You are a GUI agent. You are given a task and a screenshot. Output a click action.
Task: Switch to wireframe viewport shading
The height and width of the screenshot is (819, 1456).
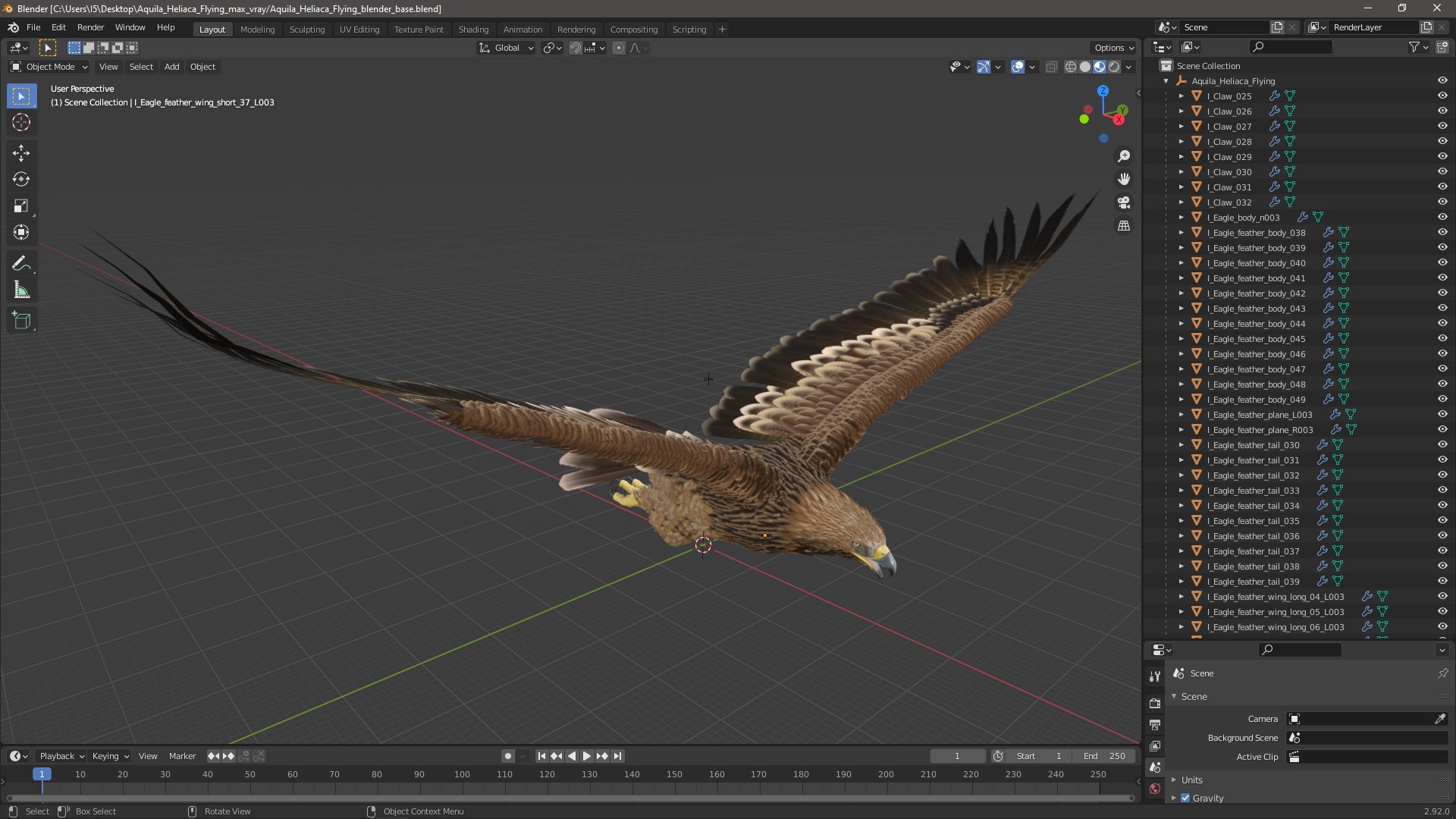[1071, 67]
